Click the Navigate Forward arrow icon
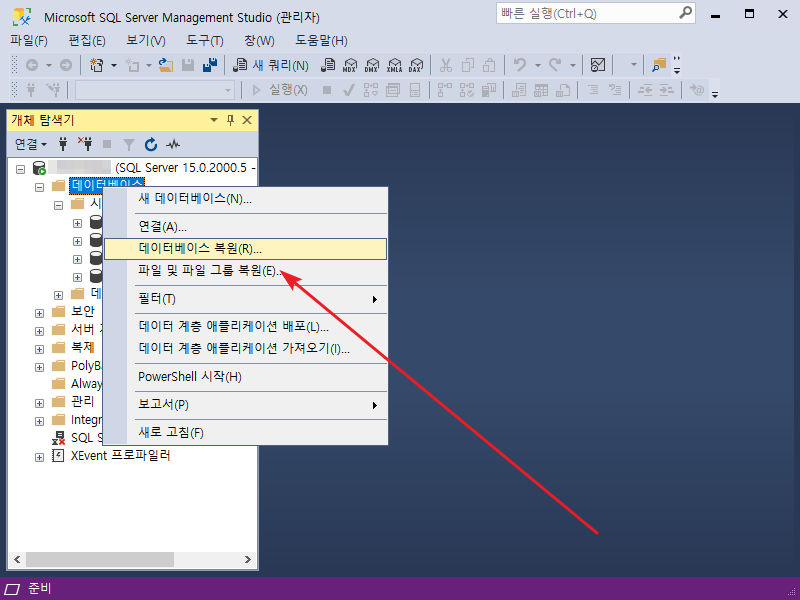This screenshot has height=600, width=800. (x=66, y=65)
